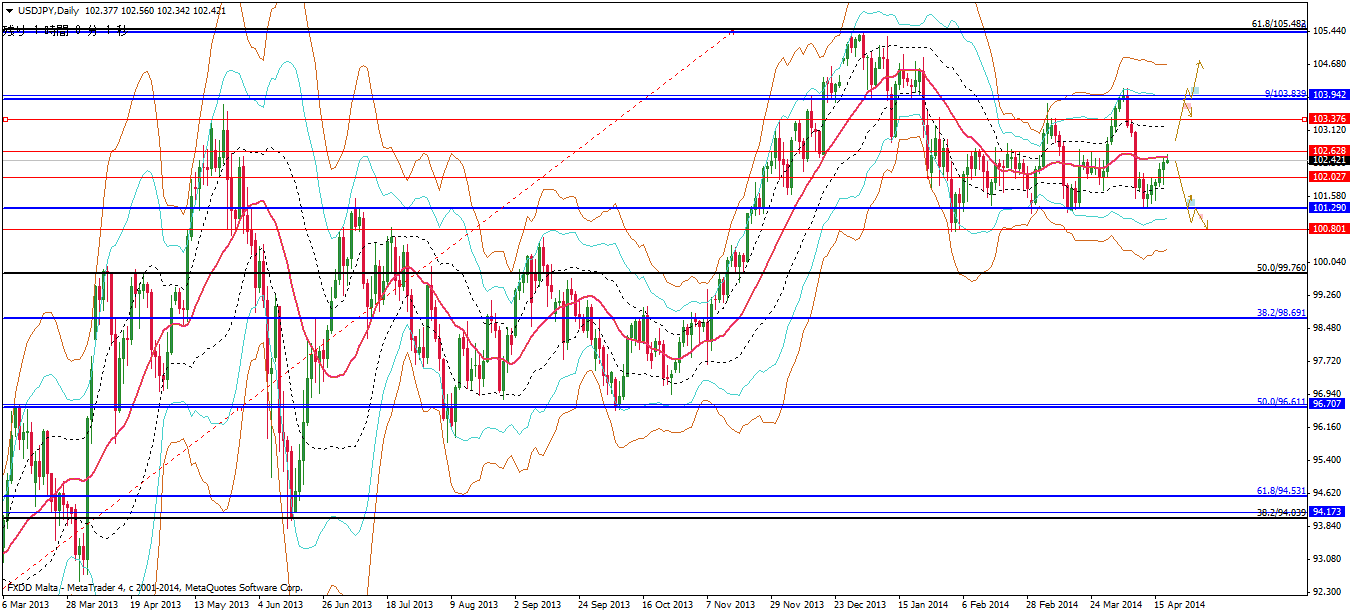
Task: Click the blue 101.290 price tag
Action: (1327, 208)
